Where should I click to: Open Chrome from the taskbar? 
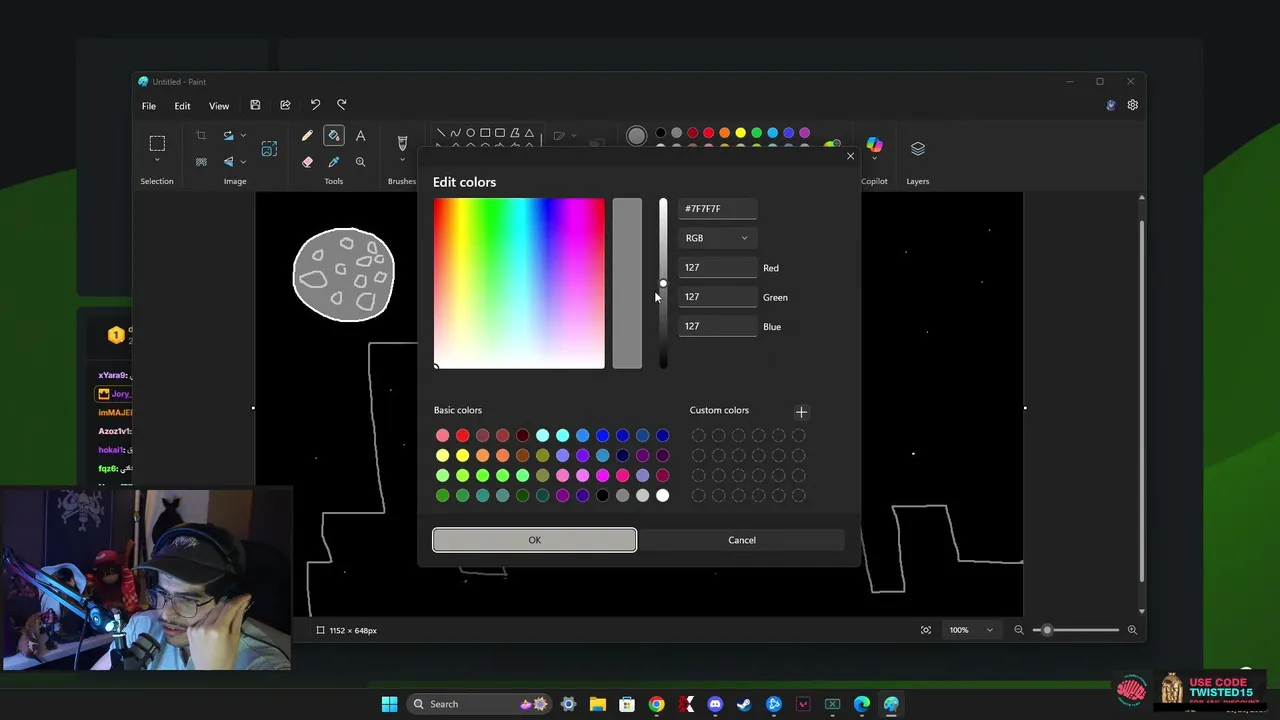pos(656,704)
